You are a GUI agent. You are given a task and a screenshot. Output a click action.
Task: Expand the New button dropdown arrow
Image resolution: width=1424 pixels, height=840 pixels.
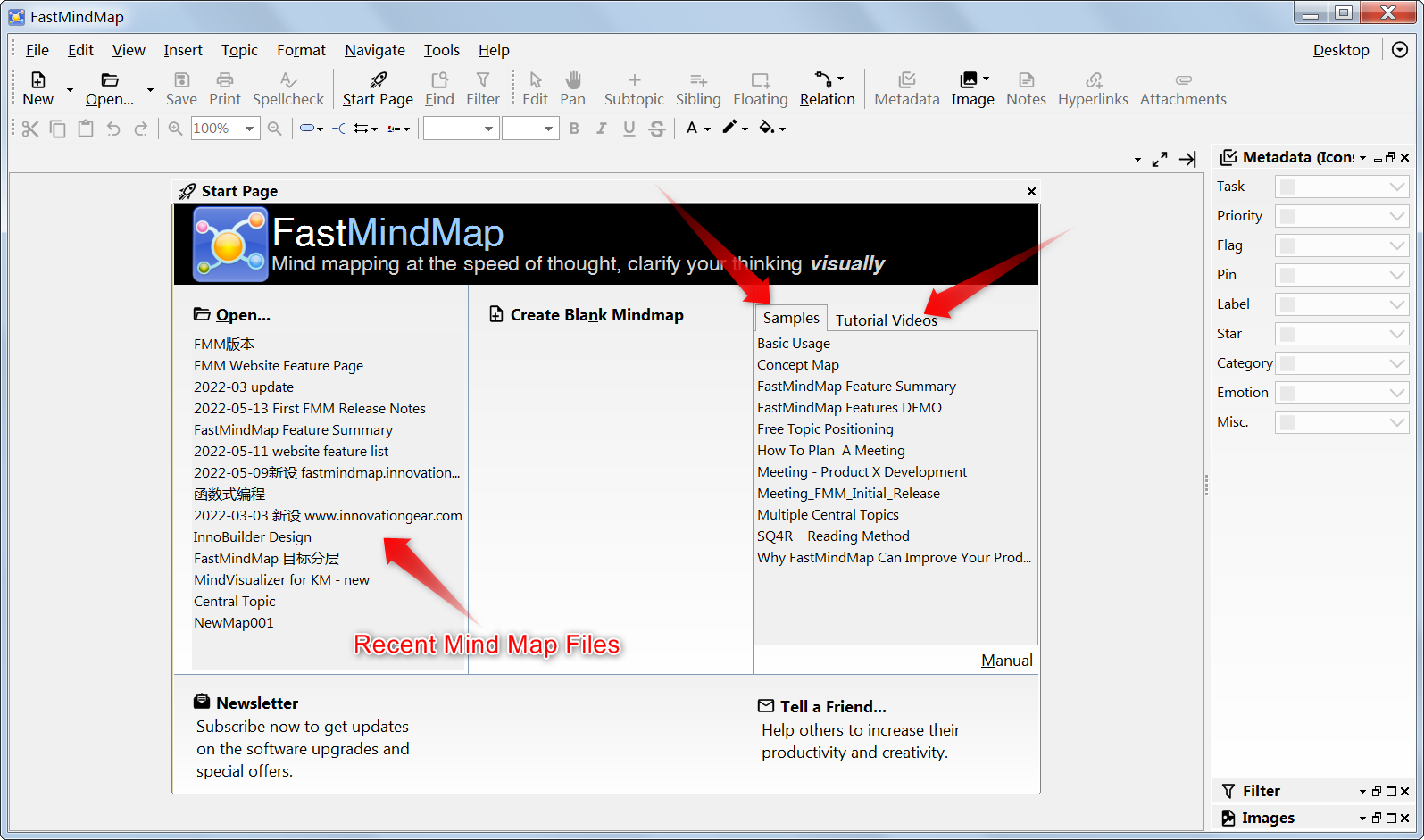pos(70,89)
